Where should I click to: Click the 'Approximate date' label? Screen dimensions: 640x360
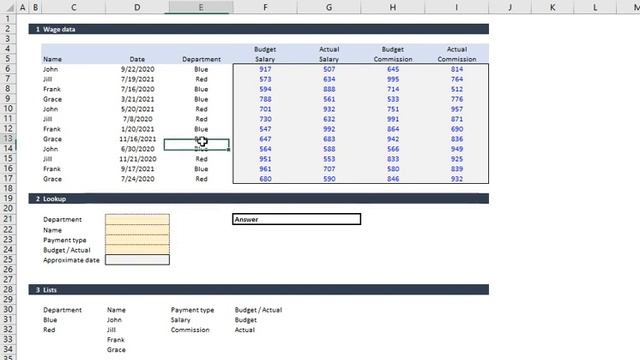(71, 260)
